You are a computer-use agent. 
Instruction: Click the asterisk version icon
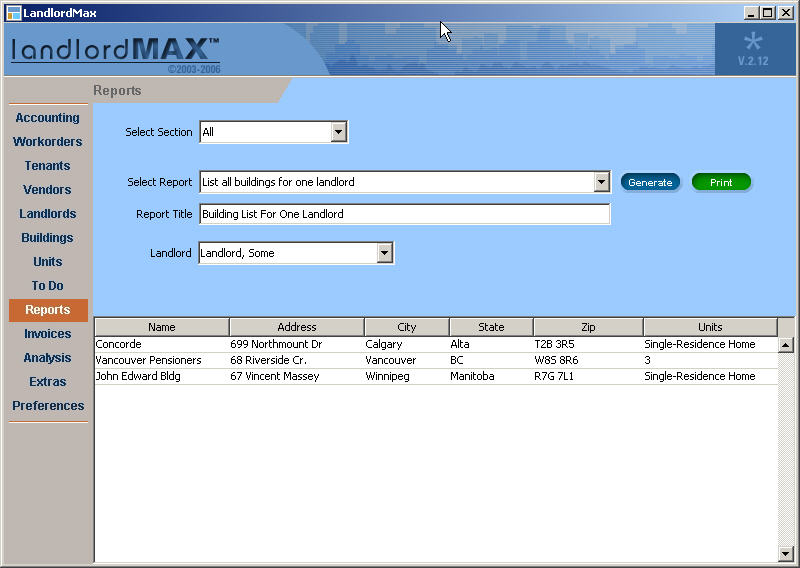coord(753,42)
